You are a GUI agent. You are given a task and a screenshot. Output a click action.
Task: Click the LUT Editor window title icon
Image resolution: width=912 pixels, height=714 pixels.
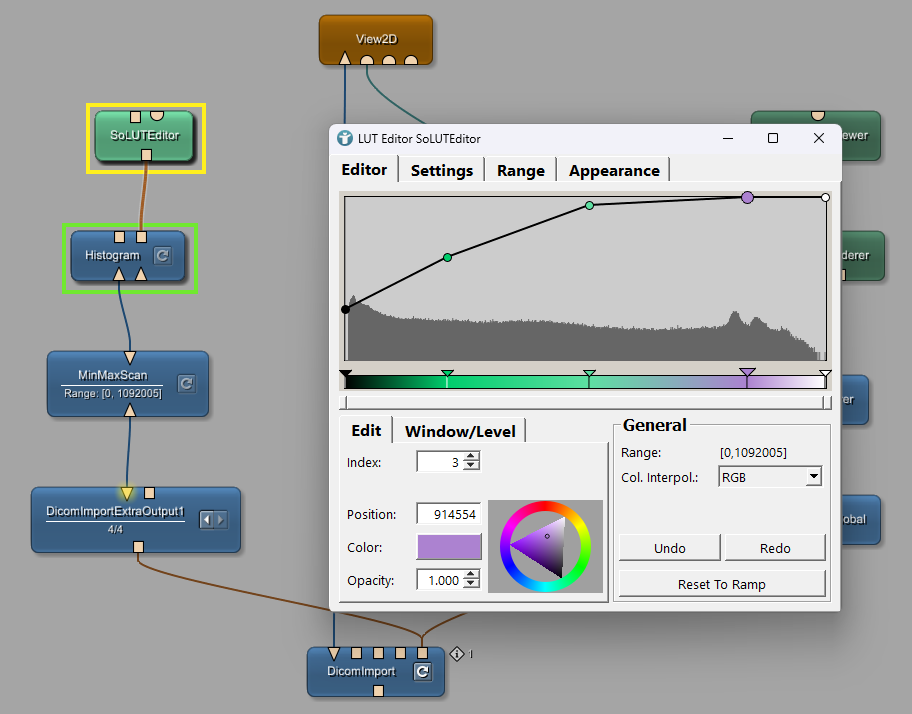pos(345,138)
